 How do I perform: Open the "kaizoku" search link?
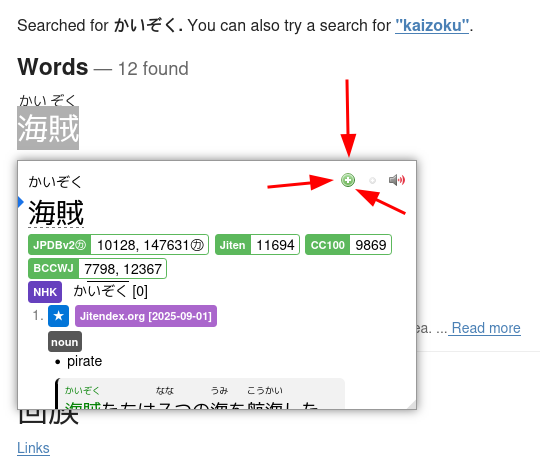point(432,25)
